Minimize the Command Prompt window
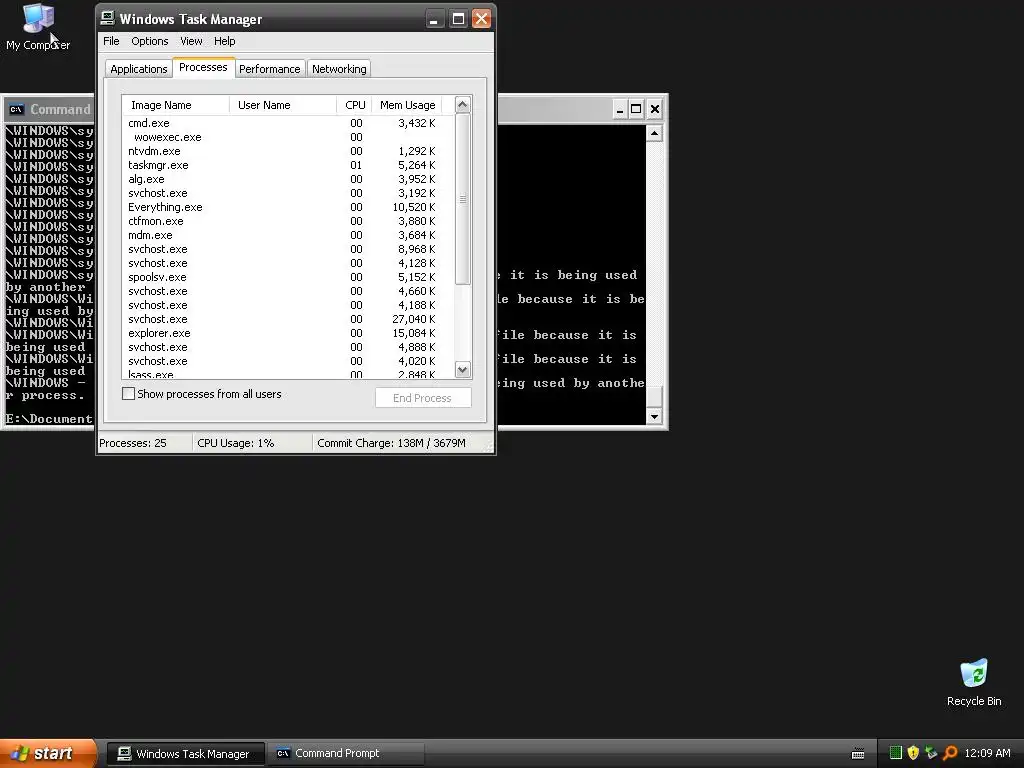This screenshot has height=768, width=1024. pyautogui.click(x=619, y=109)
